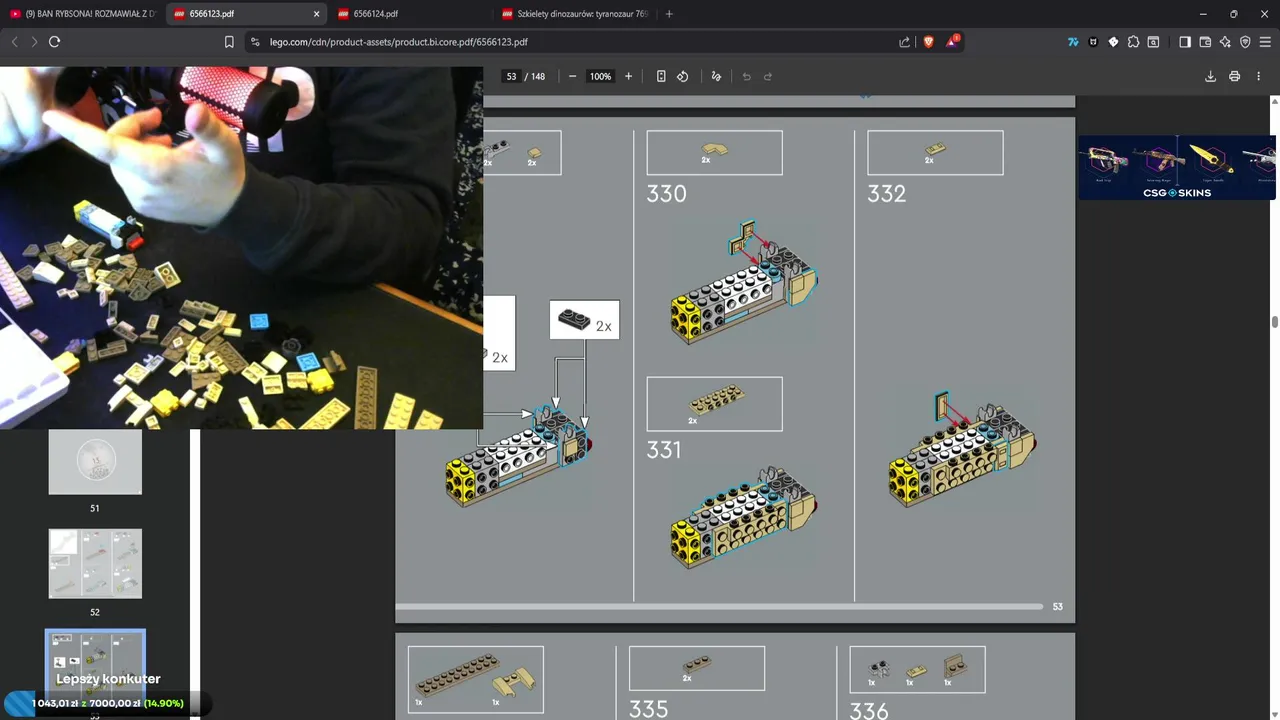Toggle the browser sidebar panel
The image size is (1280, 720).
(1185, 42)
